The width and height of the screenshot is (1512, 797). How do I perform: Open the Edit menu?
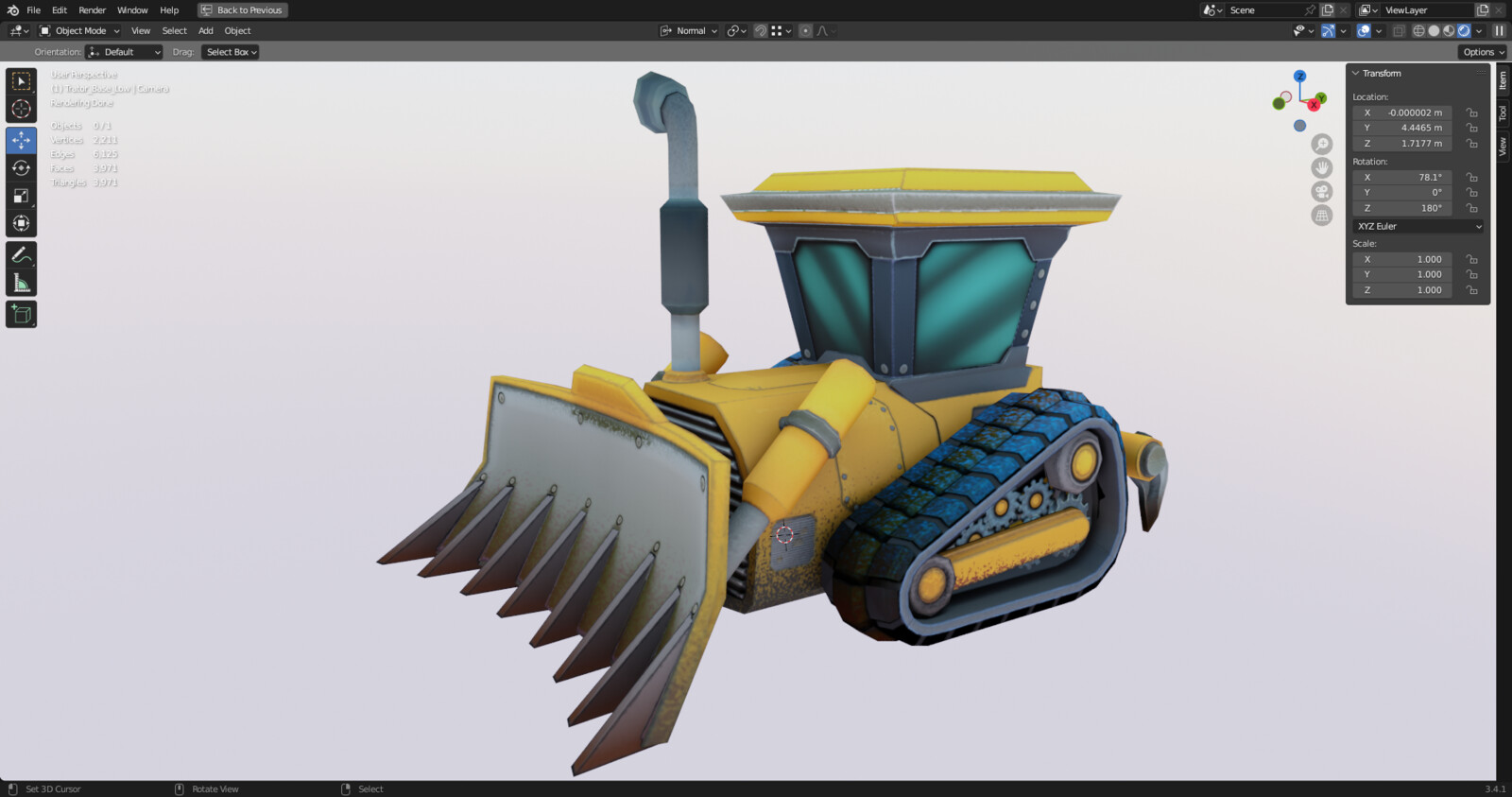point(60,10)
